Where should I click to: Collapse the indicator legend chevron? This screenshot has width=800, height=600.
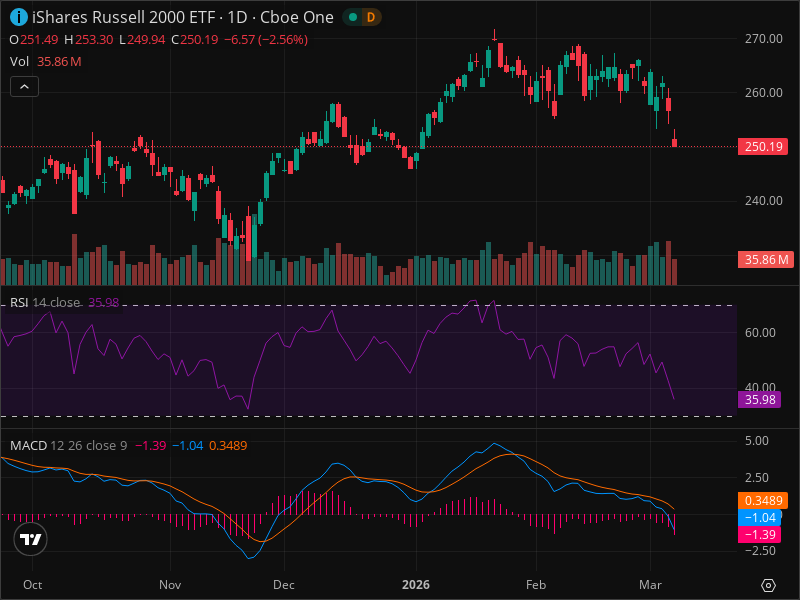pyautogui.click(x=24, y=87)
